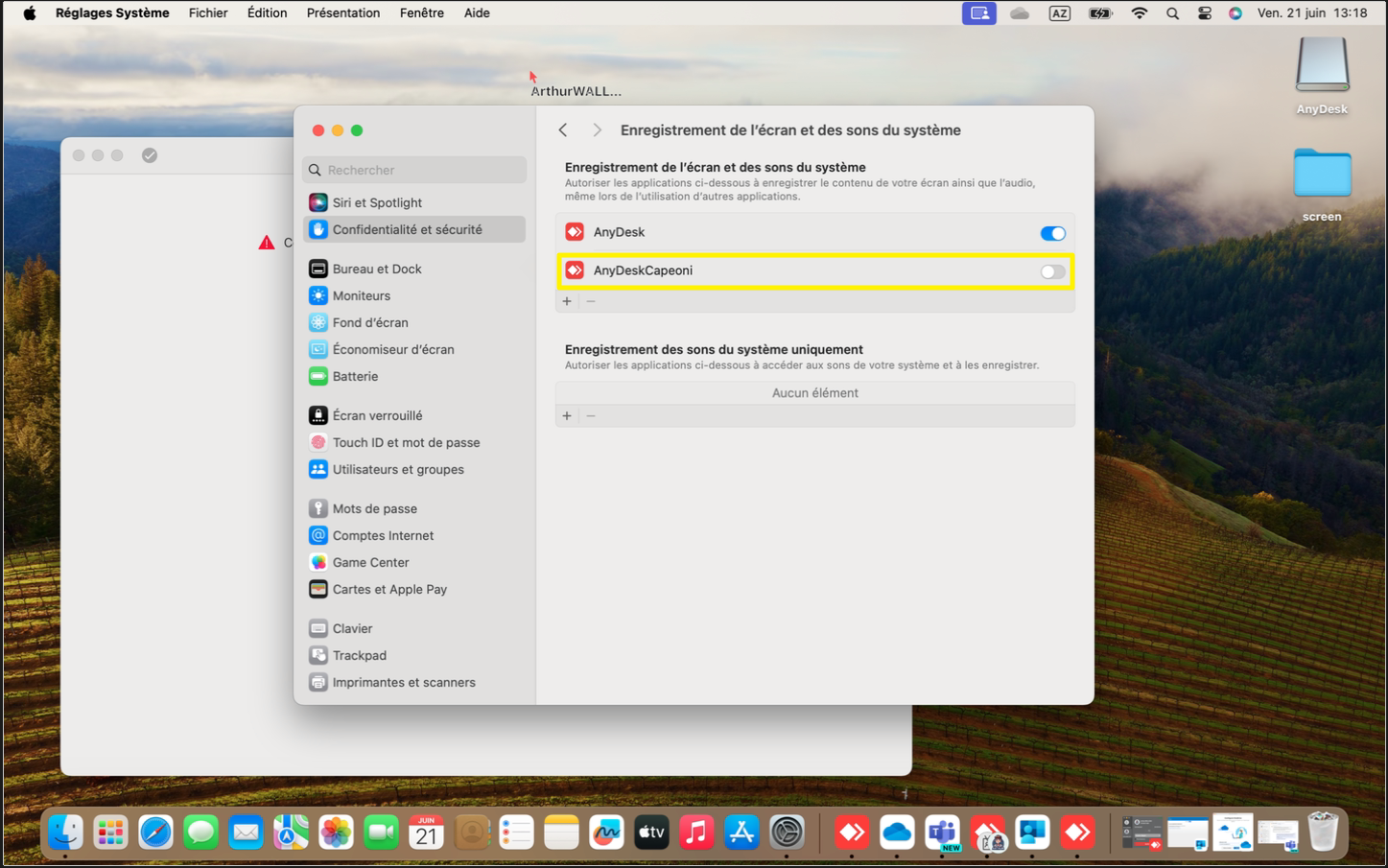
Task: Click the battery status icon in menu bar
Action: [1100, 12]
